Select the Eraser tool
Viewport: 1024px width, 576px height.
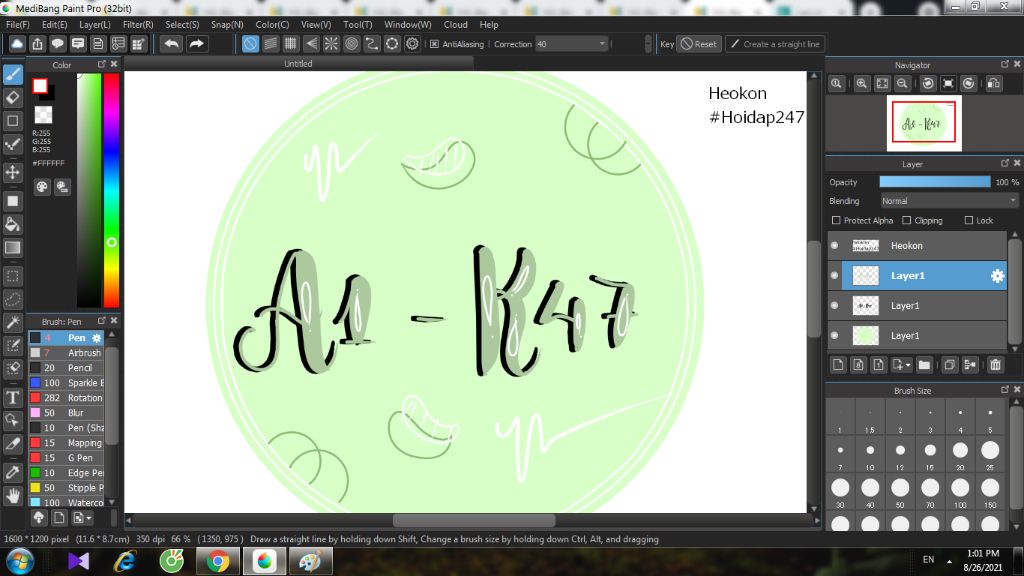[12, 98]
